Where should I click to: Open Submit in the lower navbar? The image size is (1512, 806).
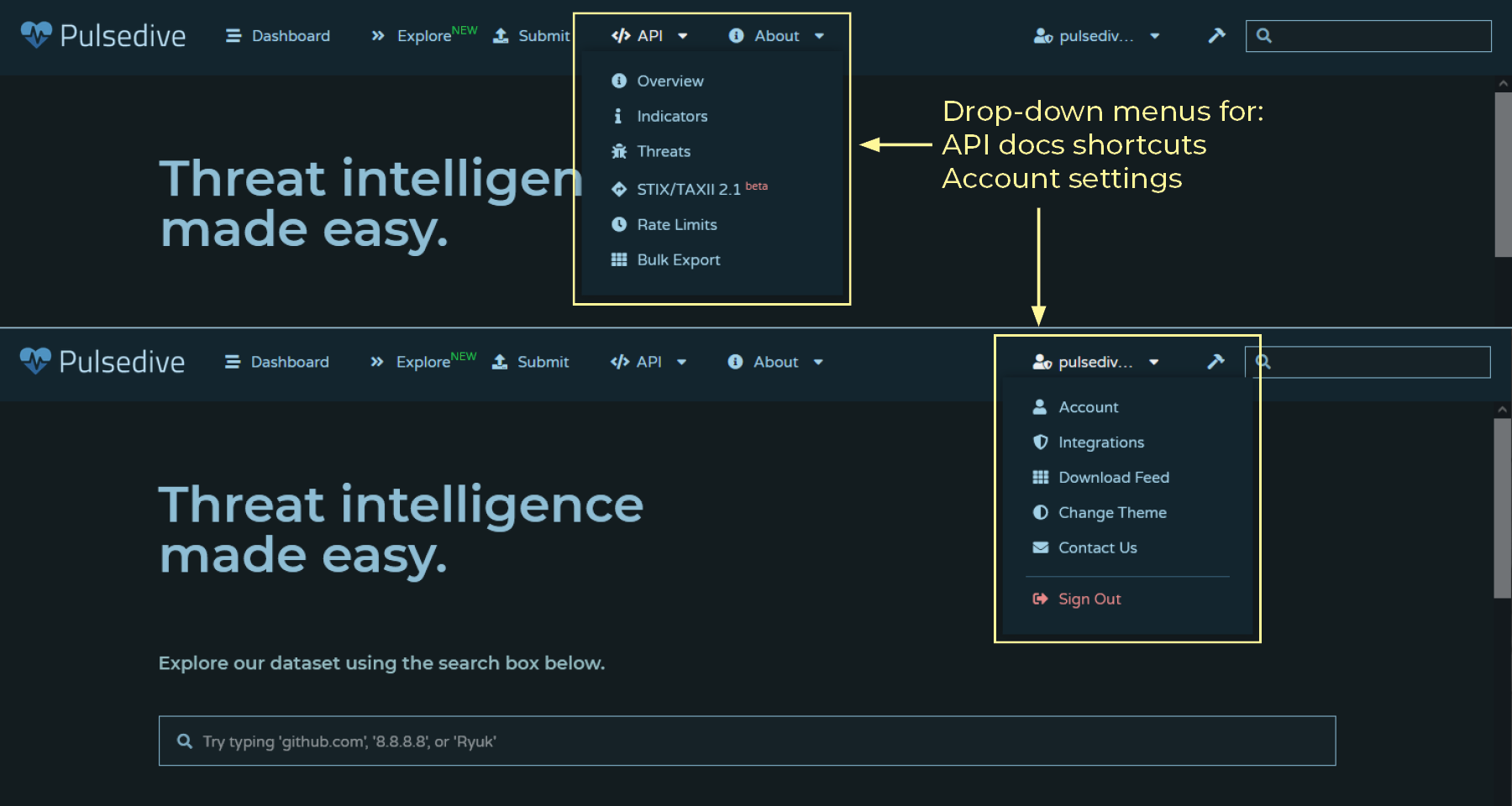[530, 362]
